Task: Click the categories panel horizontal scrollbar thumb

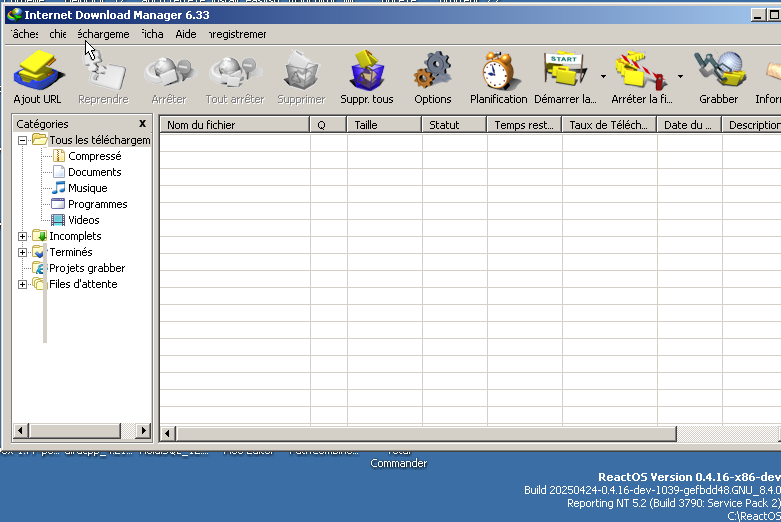Action: pyautogui.click(x=74, y=430)
